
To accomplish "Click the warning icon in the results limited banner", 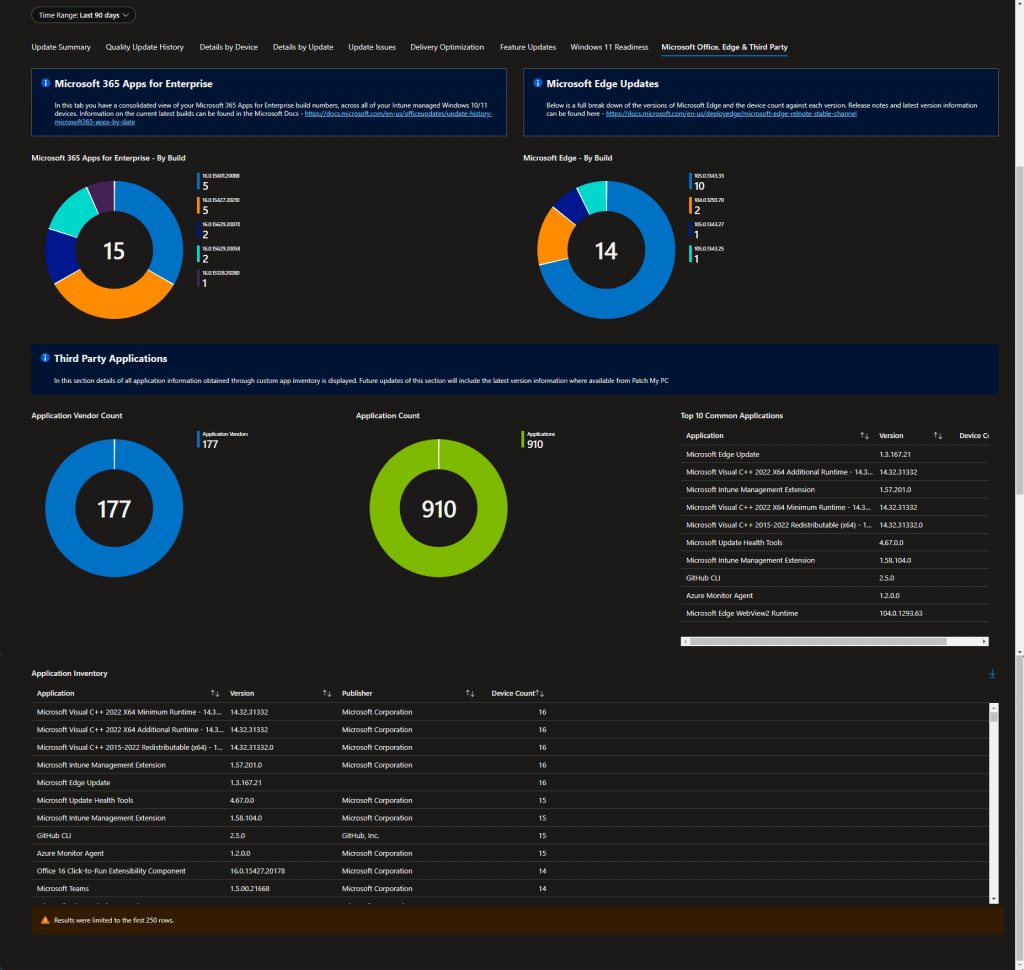I will click(45, 920).
